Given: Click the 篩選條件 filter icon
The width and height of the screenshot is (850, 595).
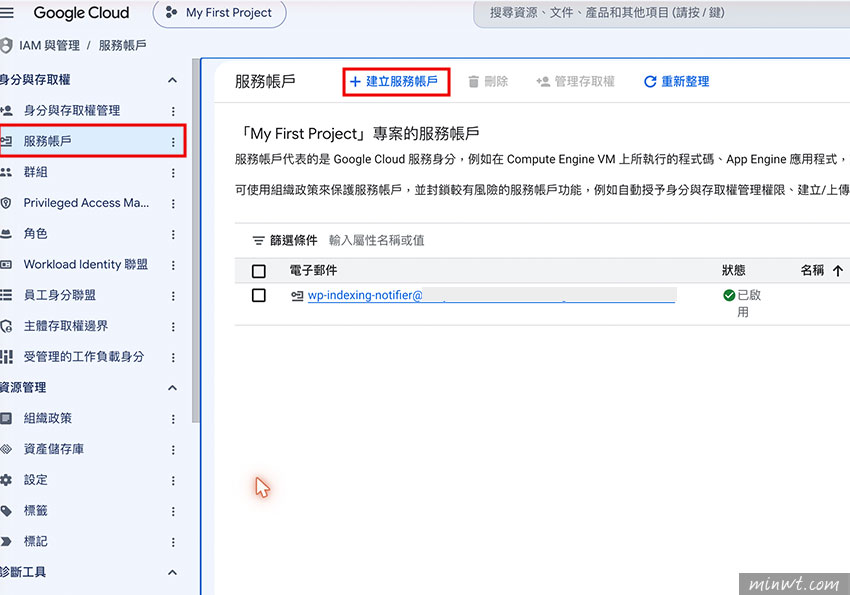Looking at the screenshot, I should [259, 241].
